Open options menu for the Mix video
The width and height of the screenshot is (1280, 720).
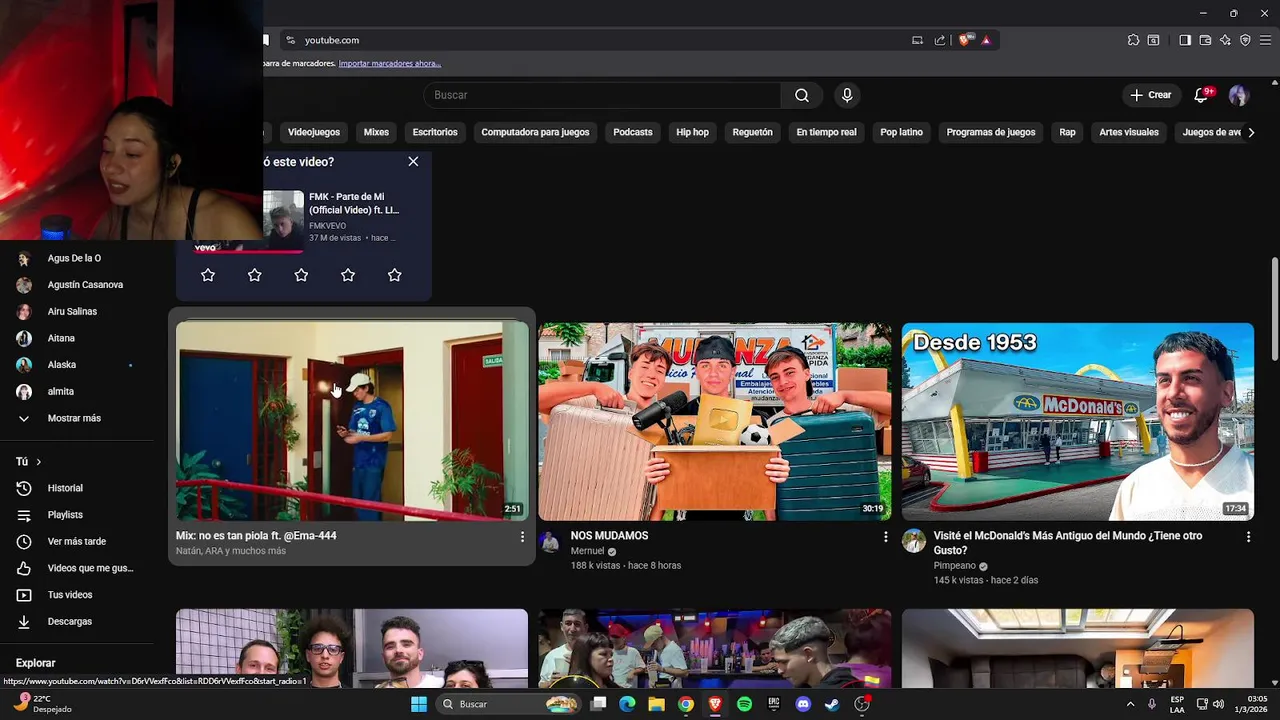tap(522, 537)
